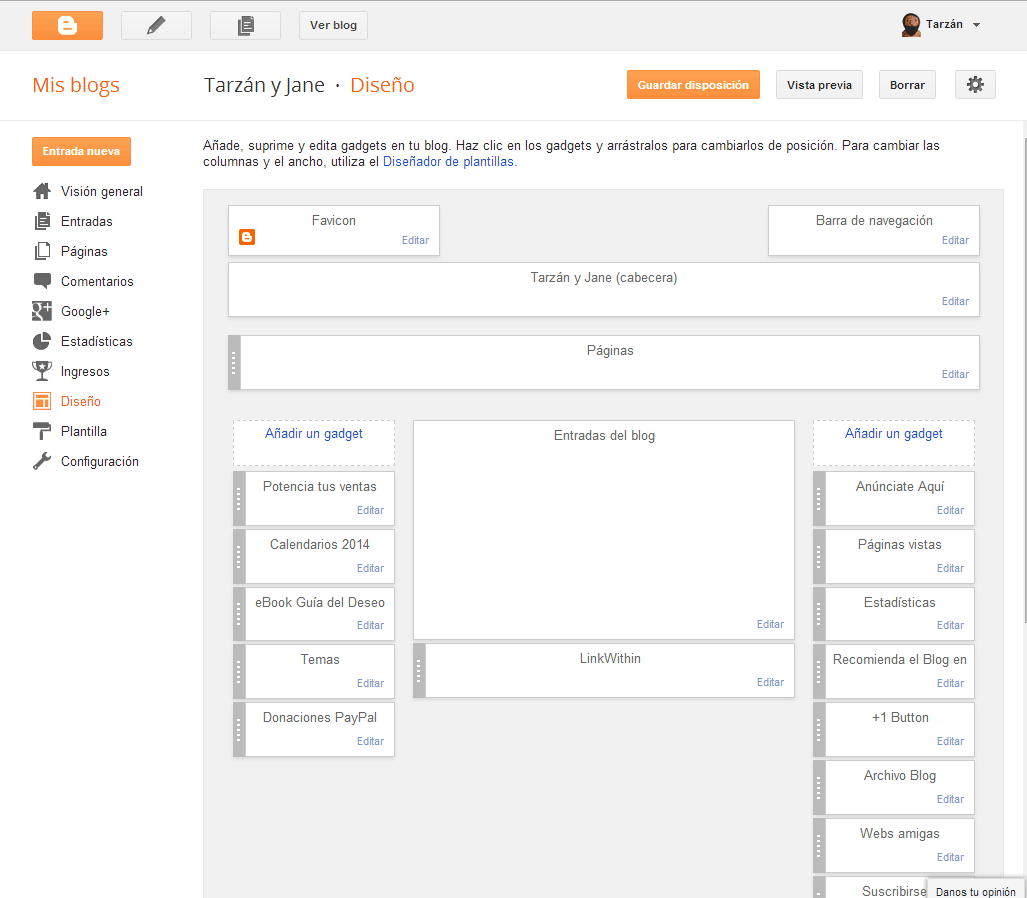Click the pencil compose icon
The height and width of the screenshot is (898, 1027).
(156, 25)
